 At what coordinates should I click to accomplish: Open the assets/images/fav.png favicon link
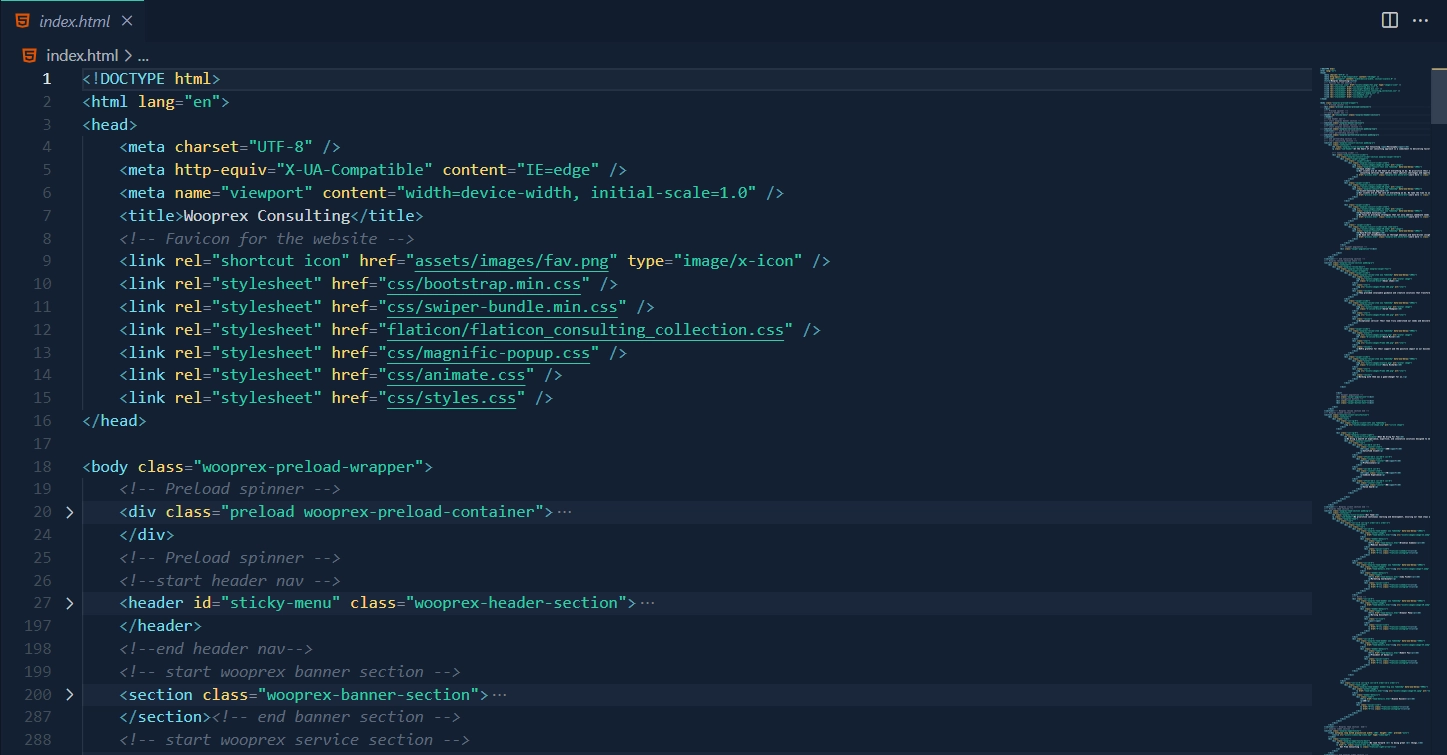[511, 260]
